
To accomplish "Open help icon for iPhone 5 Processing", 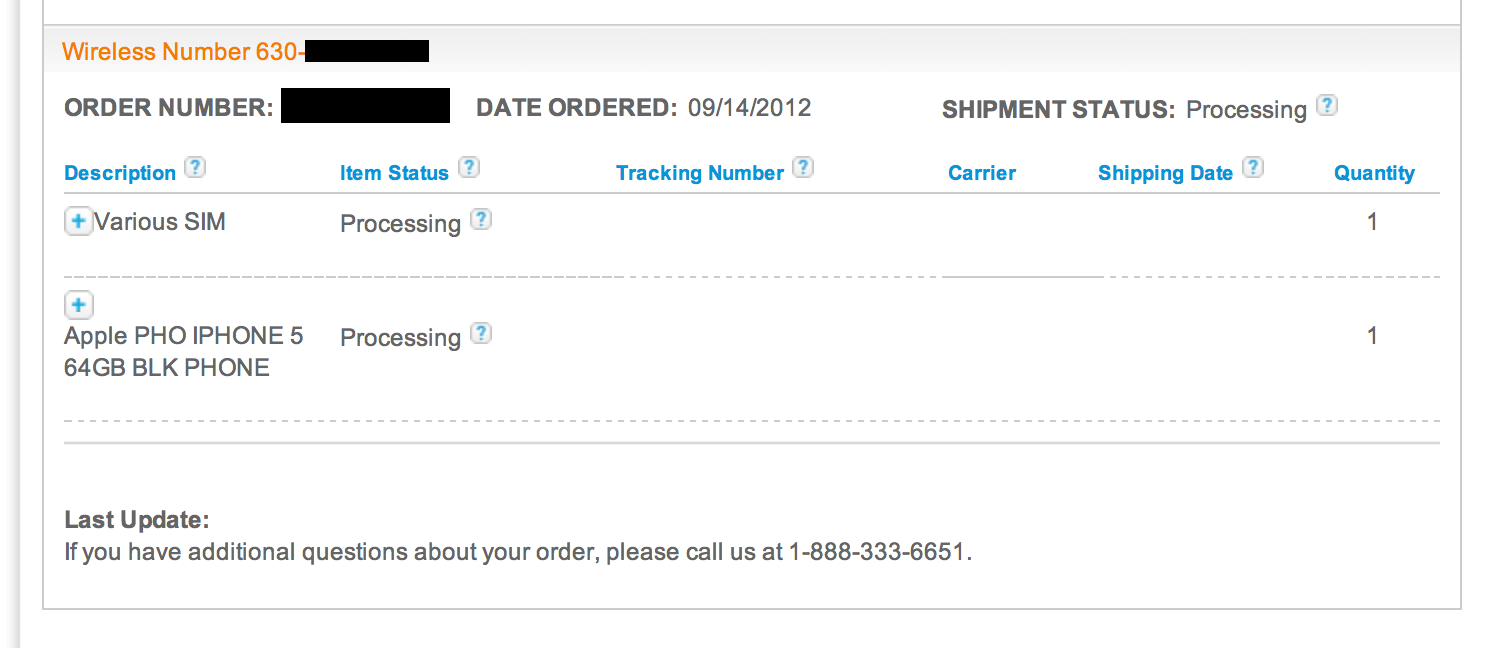I will tap(481, 333).
